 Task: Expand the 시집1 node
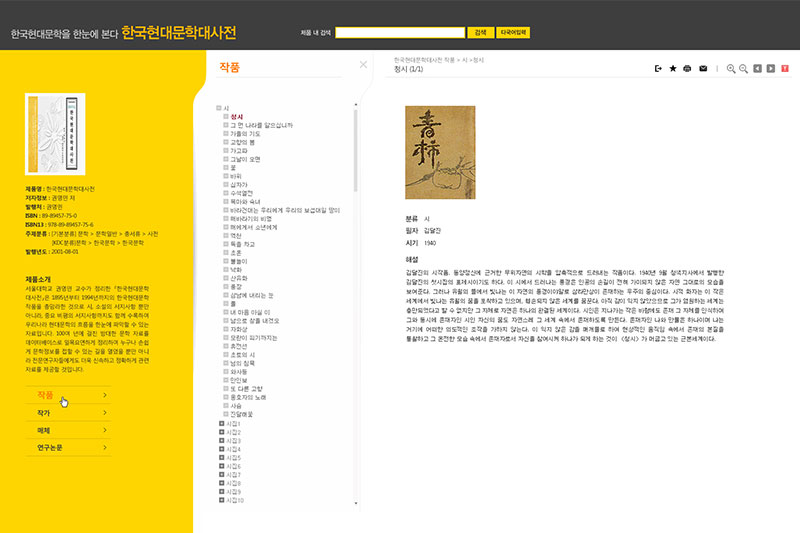(x=221, y=424)
